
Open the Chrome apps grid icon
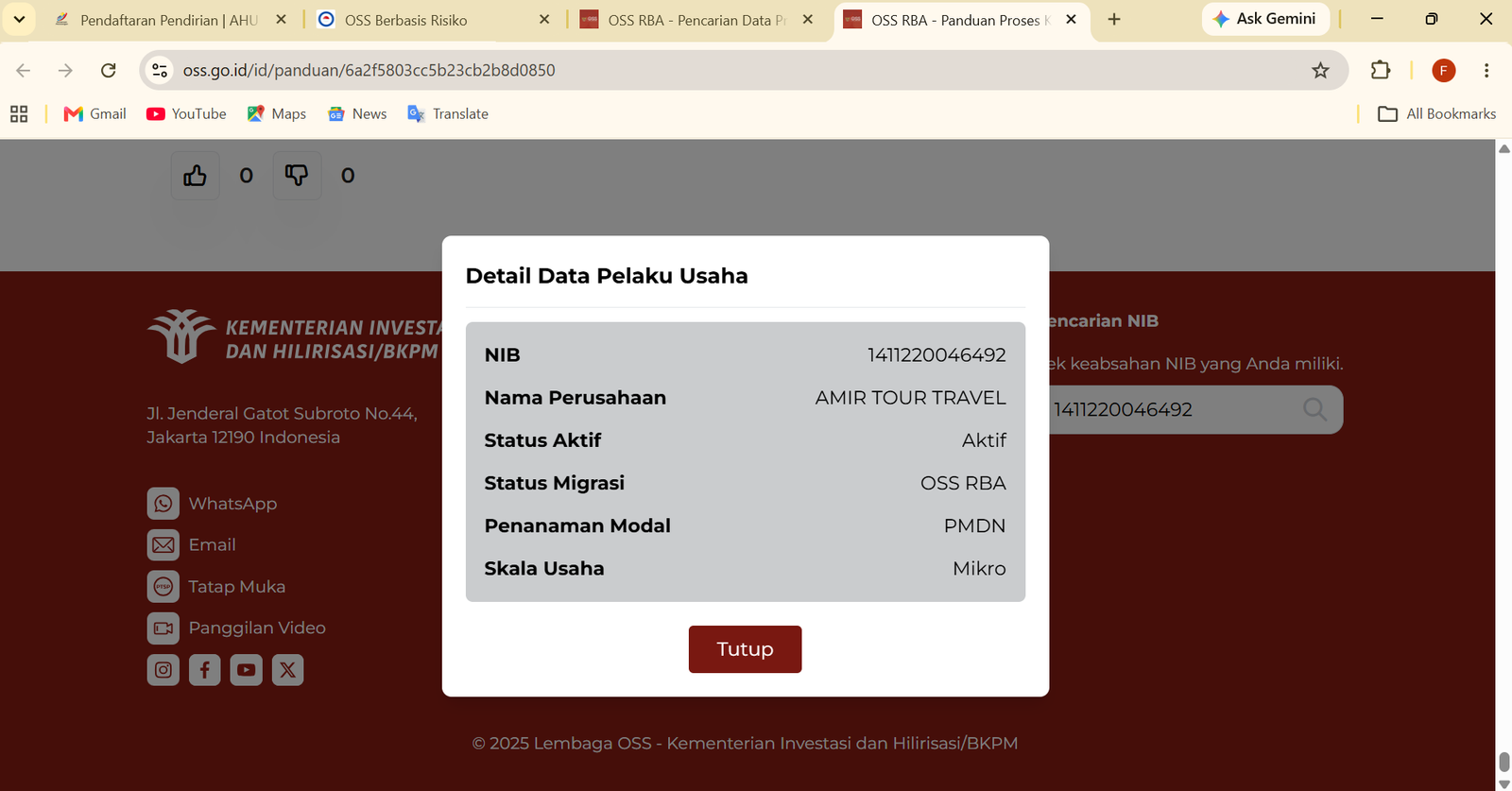(x=19, y=114)
